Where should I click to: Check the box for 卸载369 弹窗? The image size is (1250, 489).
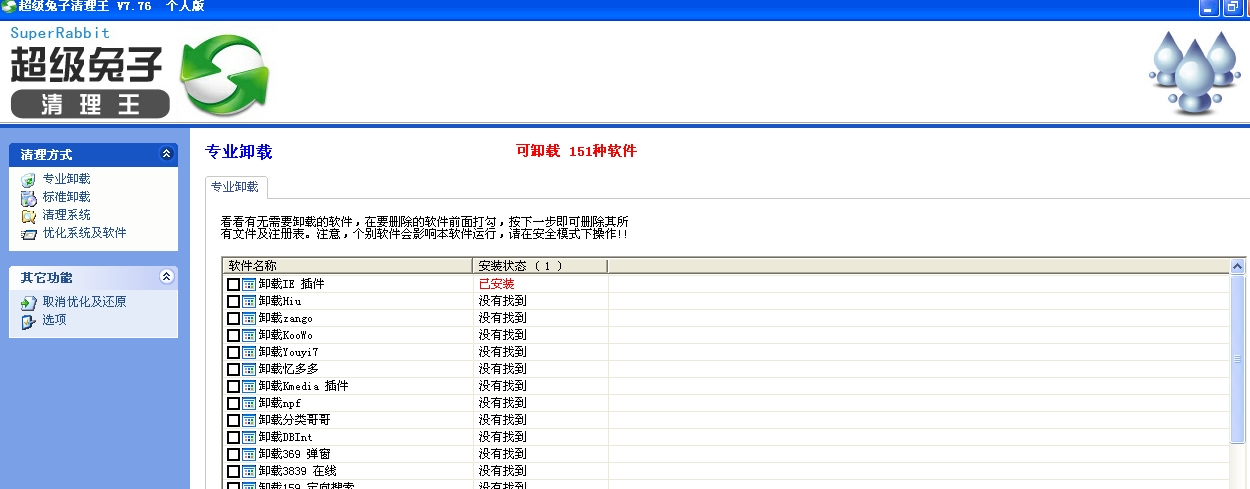pyautogui.click(x=233, y=454)
